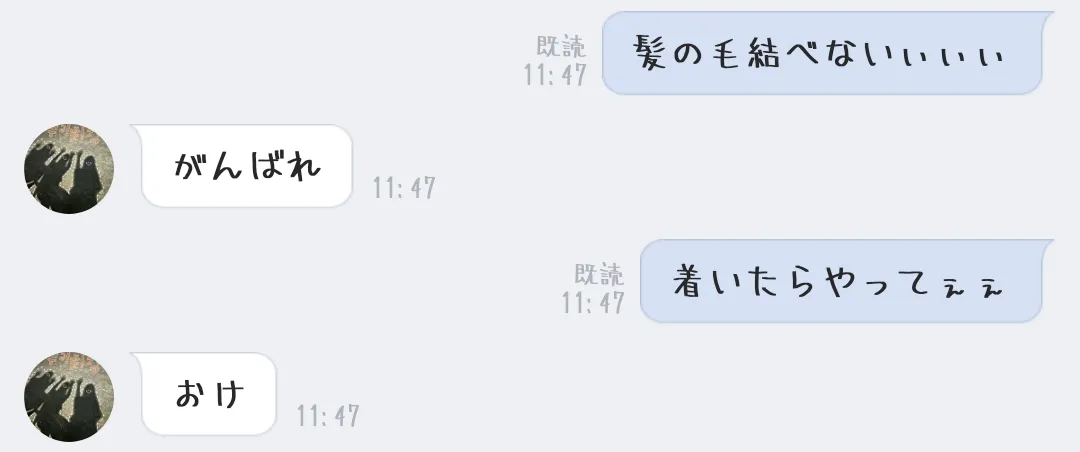This screenshot has height=452, width=1080.
Task: Click the character け in the おけ bubble
Action: point(227,394)
